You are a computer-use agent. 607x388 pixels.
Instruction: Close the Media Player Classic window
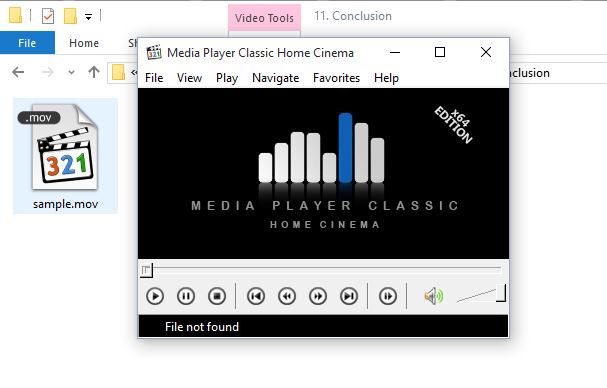point(486,52)
